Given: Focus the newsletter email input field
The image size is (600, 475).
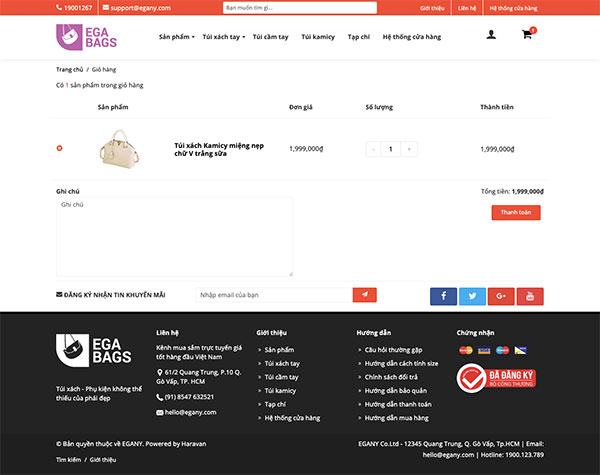Looking at the screenshot, I should pos(274,295).
